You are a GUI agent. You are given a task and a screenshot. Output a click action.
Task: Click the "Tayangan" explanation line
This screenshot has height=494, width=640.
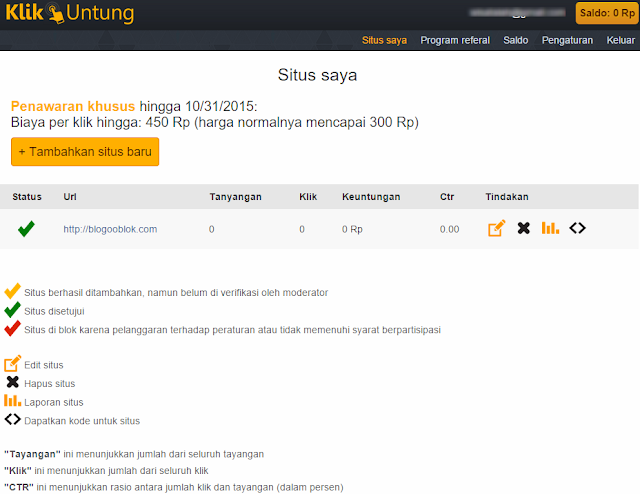pyautogui.click(x=134, y=454)
